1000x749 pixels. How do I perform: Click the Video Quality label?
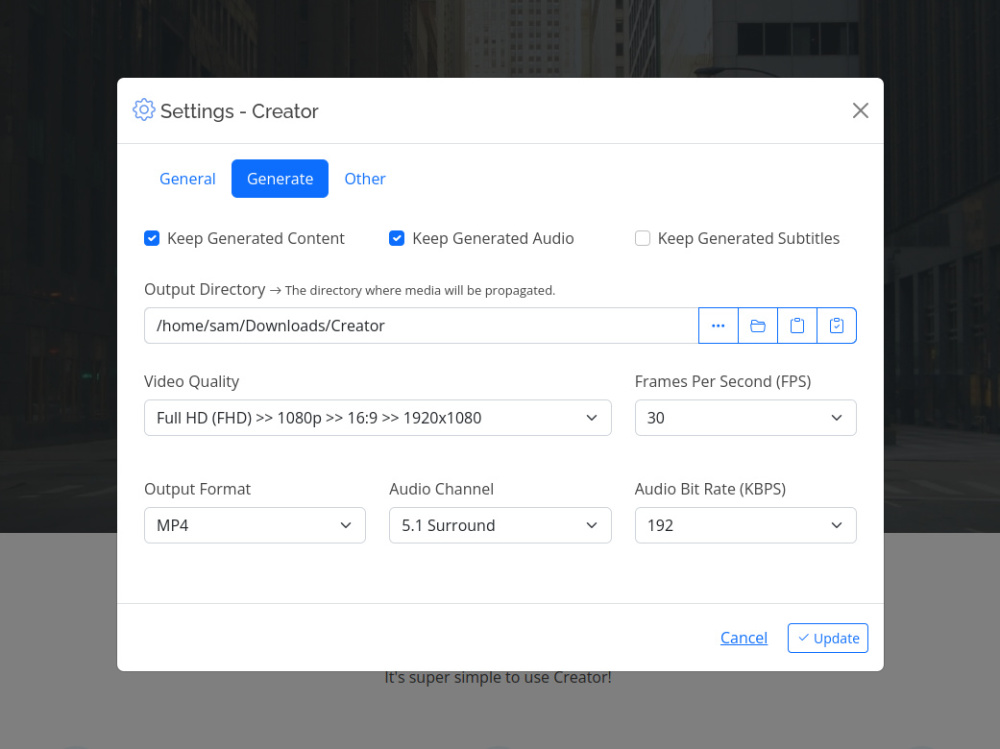pyautogui.click(x=191, y=382)
